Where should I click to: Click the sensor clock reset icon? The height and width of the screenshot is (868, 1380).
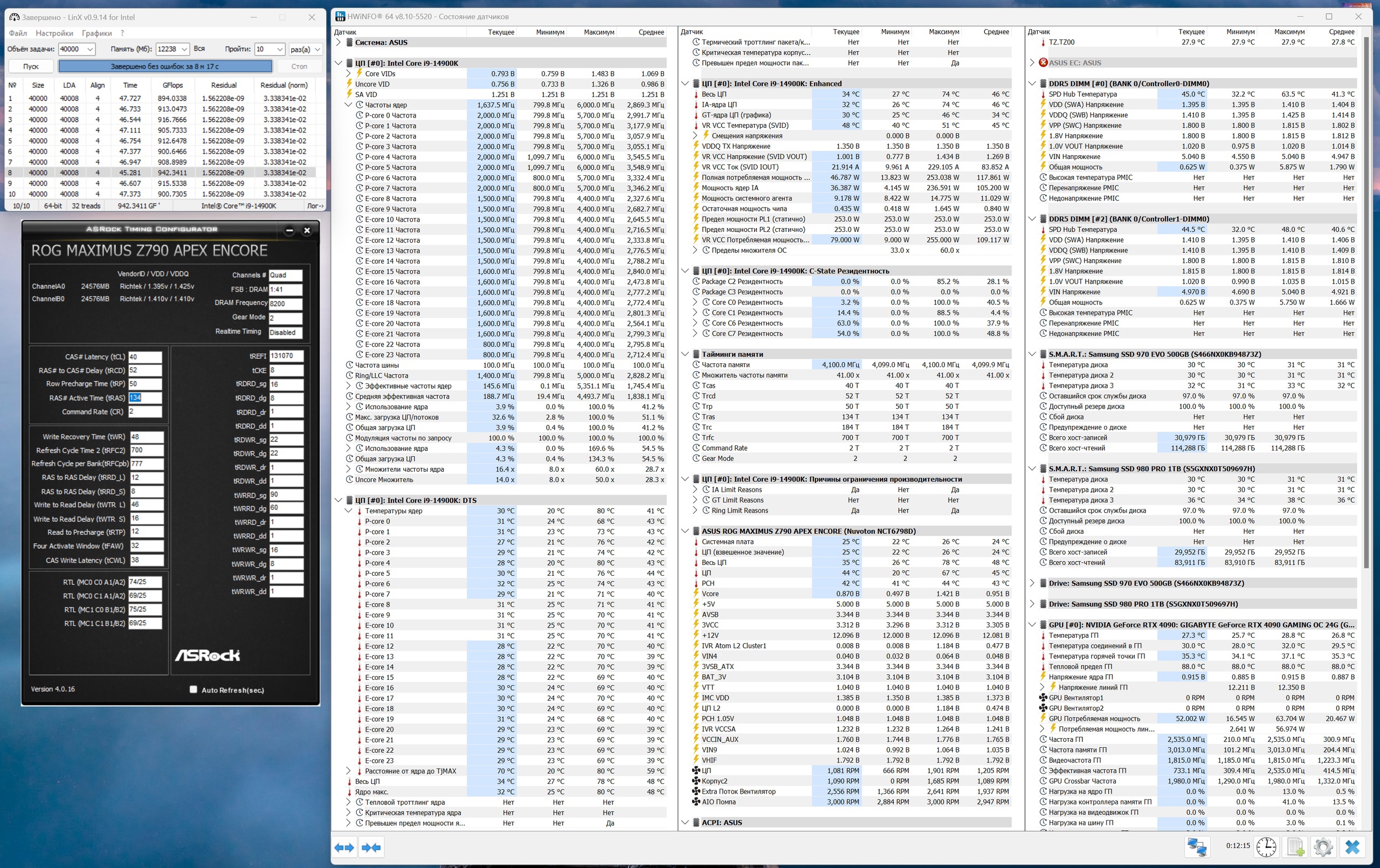[x=1266, y=847]
